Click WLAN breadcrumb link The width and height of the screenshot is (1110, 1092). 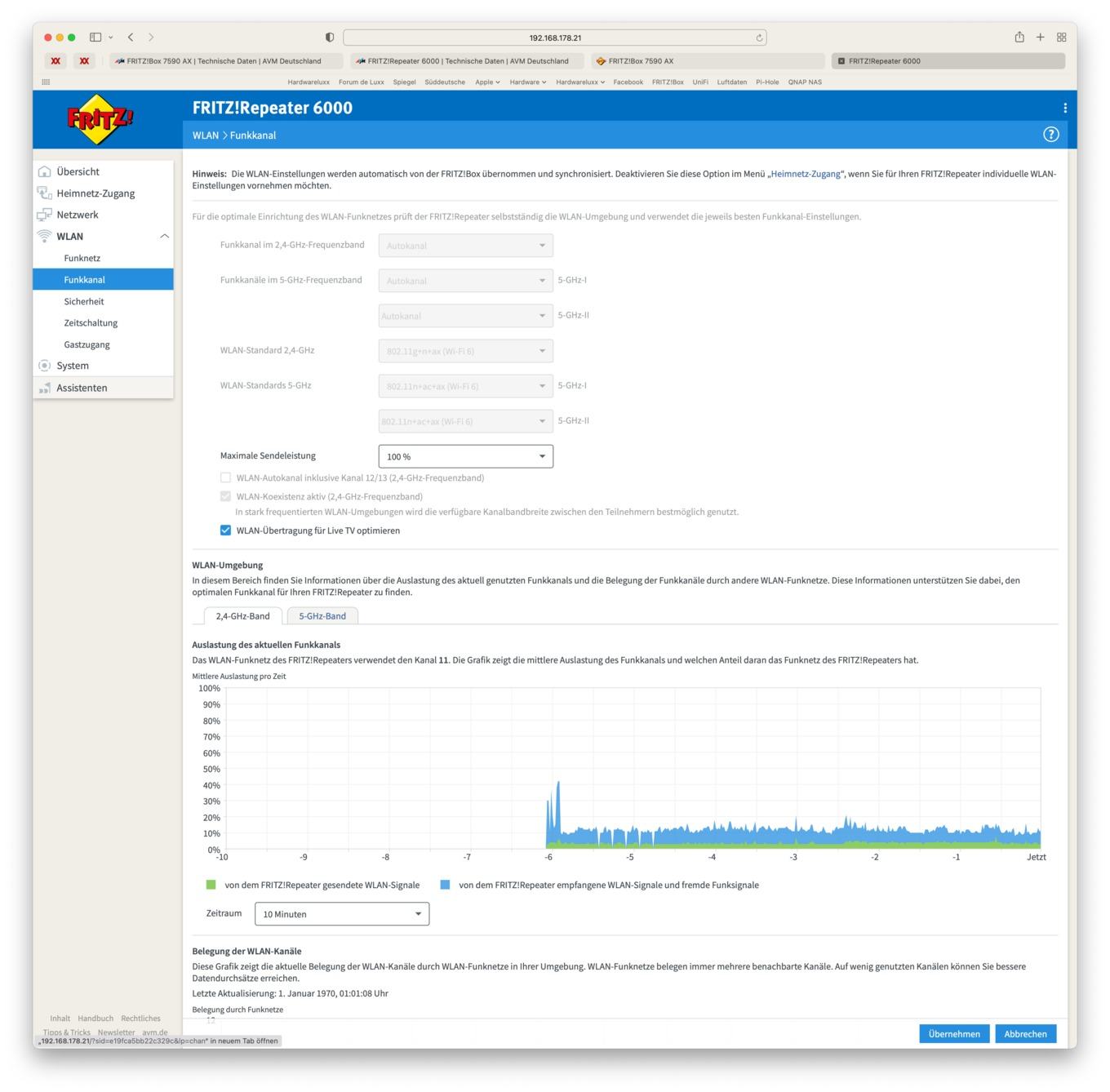(x=206, y=135)
